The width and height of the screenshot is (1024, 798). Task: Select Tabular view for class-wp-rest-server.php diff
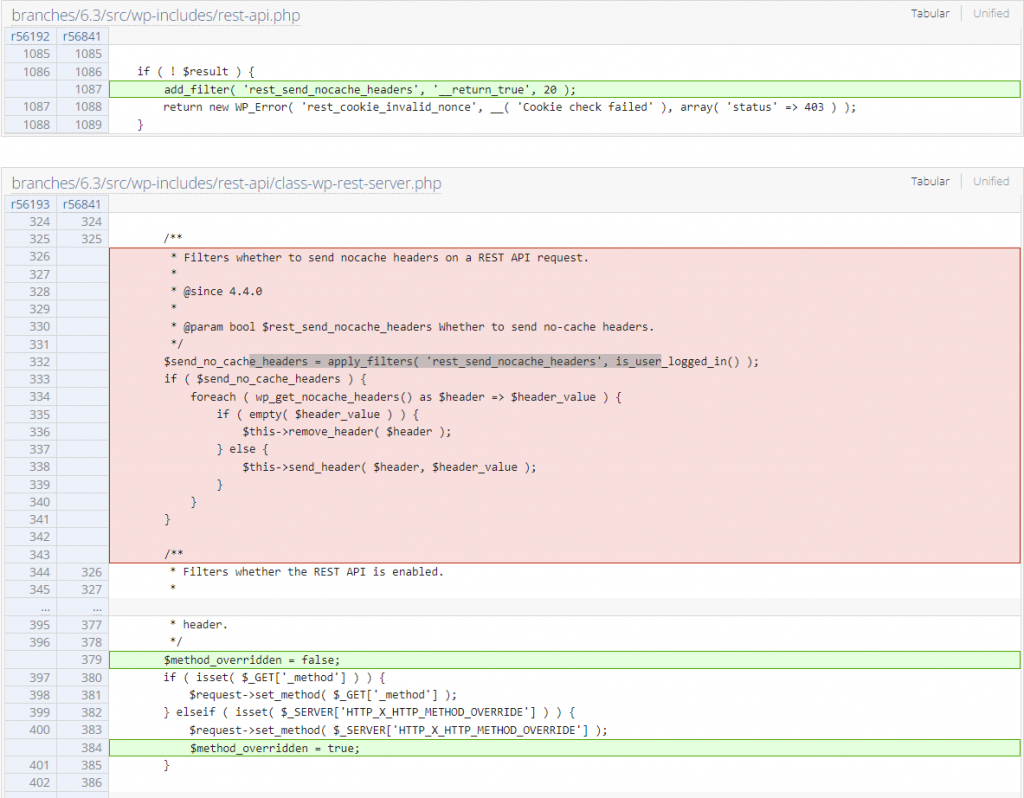coord(929,182)
